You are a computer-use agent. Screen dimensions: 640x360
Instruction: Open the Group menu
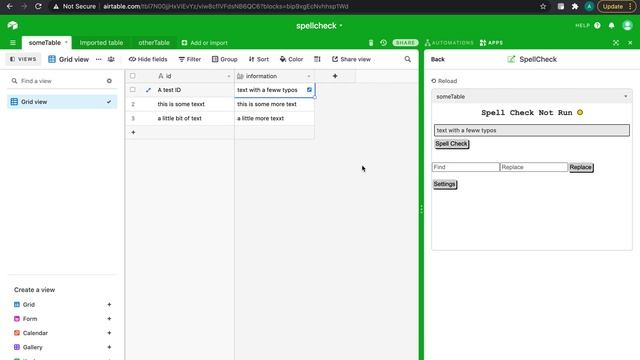[x=224, y=59]
